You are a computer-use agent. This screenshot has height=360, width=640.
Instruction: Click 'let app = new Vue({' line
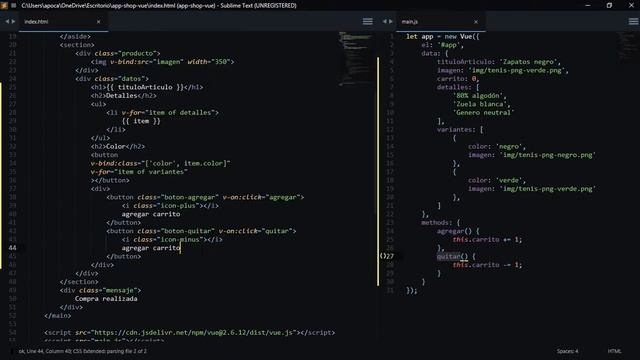click(x=442, y=36)
